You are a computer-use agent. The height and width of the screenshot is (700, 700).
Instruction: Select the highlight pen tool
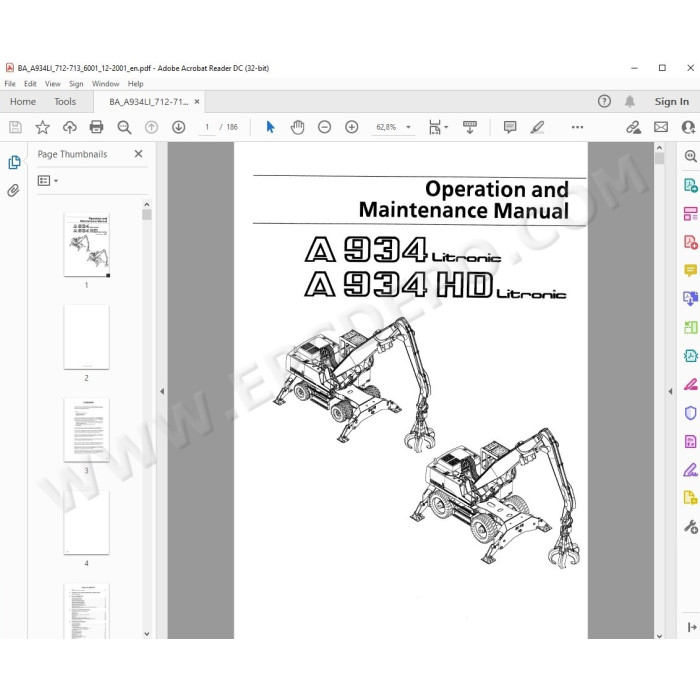[x=538, y=127]
